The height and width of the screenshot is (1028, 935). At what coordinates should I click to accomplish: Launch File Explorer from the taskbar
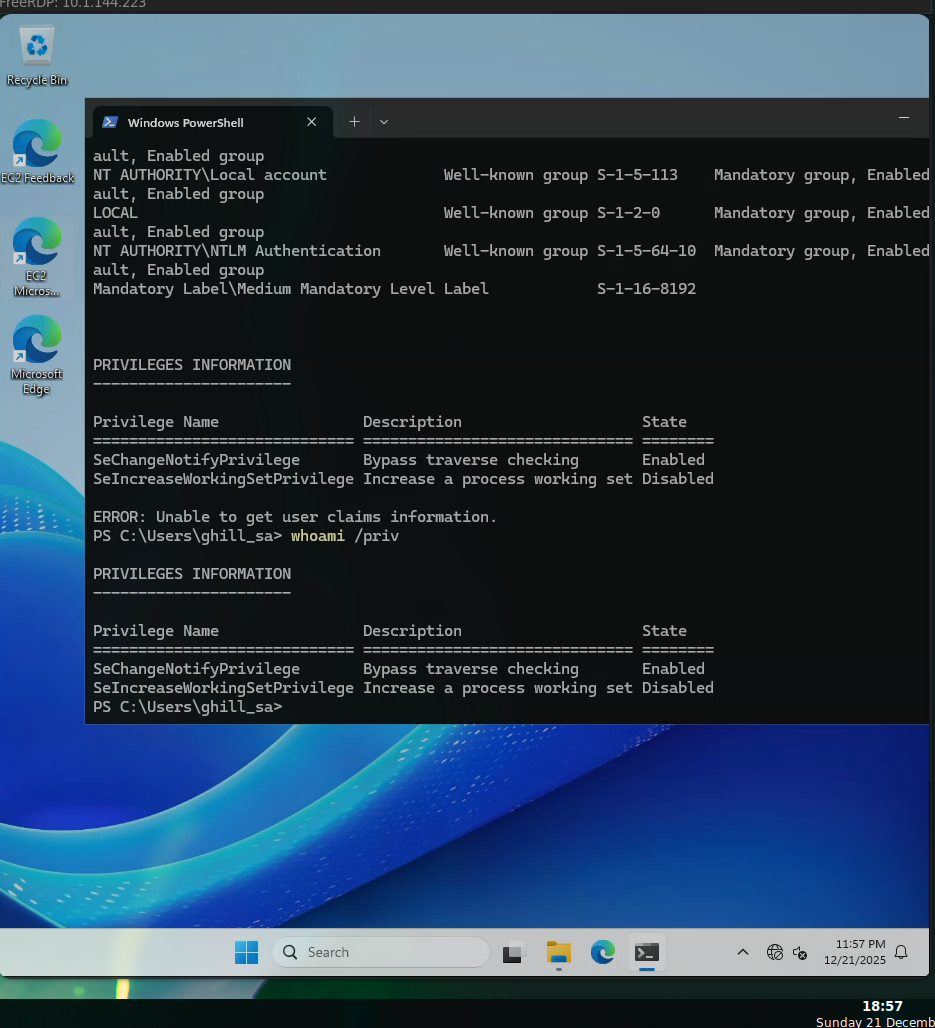tap(558, 953)
